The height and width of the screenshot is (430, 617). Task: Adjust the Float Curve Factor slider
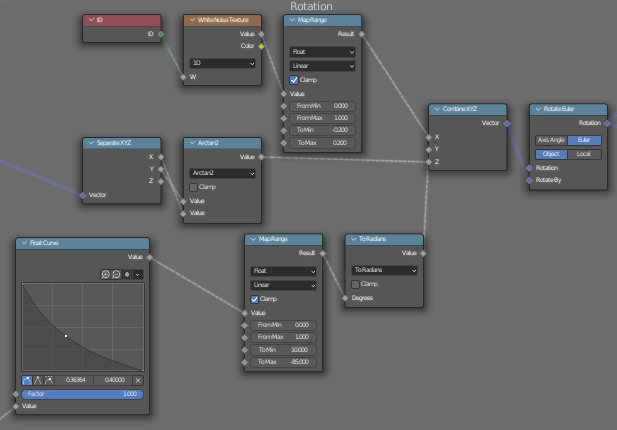[82, 394]
